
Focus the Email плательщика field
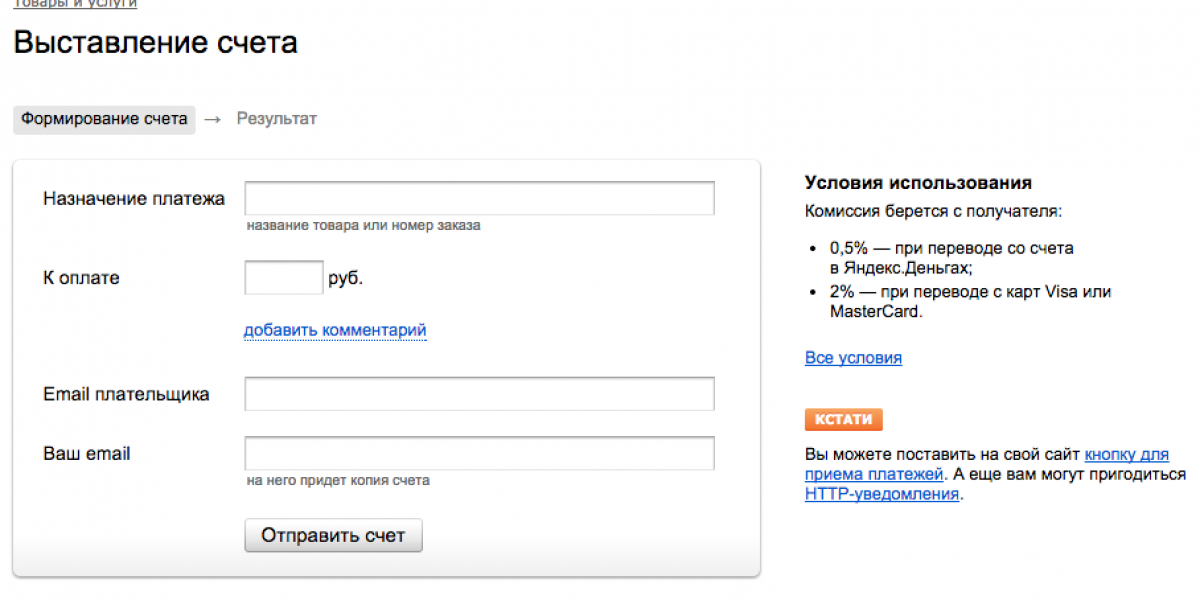point(479,394)
